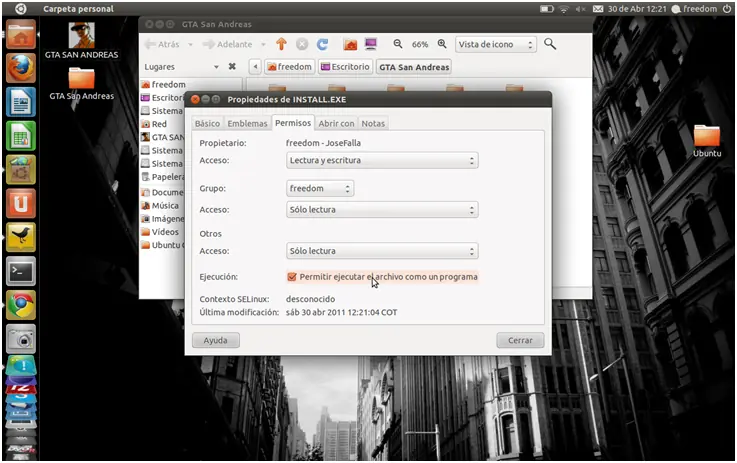Screen dimensions: 737x463
Task: Click the home folder toolbar icon
Action: 350,44
